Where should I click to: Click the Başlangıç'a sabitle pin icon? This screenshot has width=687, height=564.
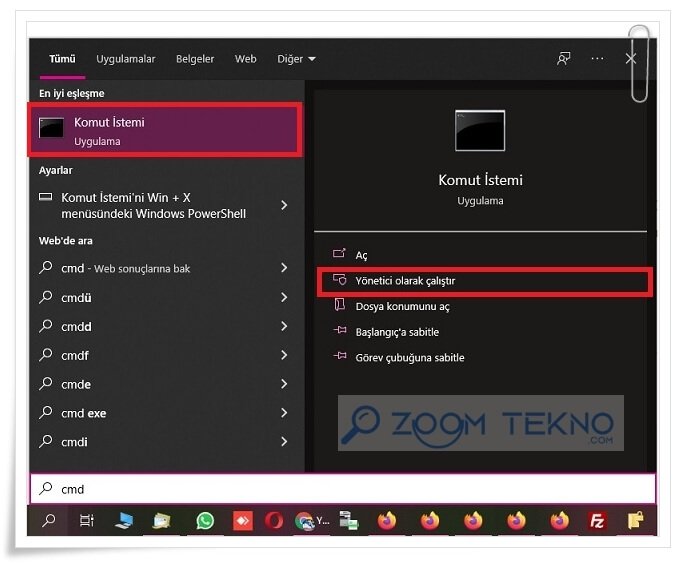pyautogui.click(x=340, y=331)
